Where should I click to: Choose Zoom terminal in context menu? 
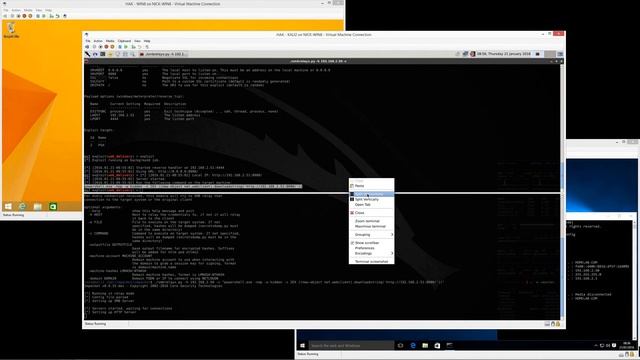point(371,221)
